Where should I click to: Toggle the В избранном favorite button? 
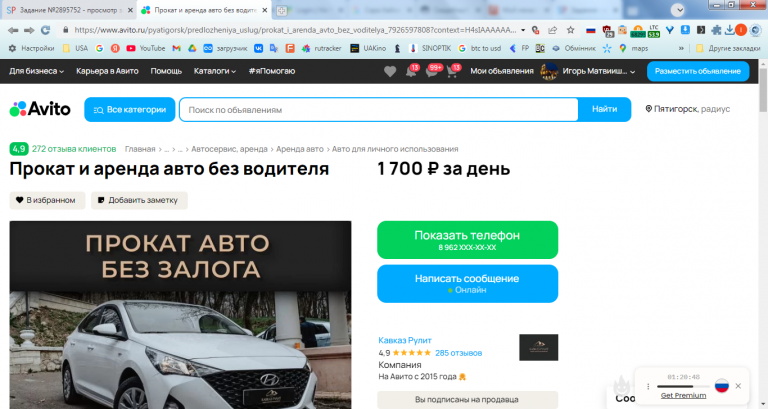pos(47,200)
